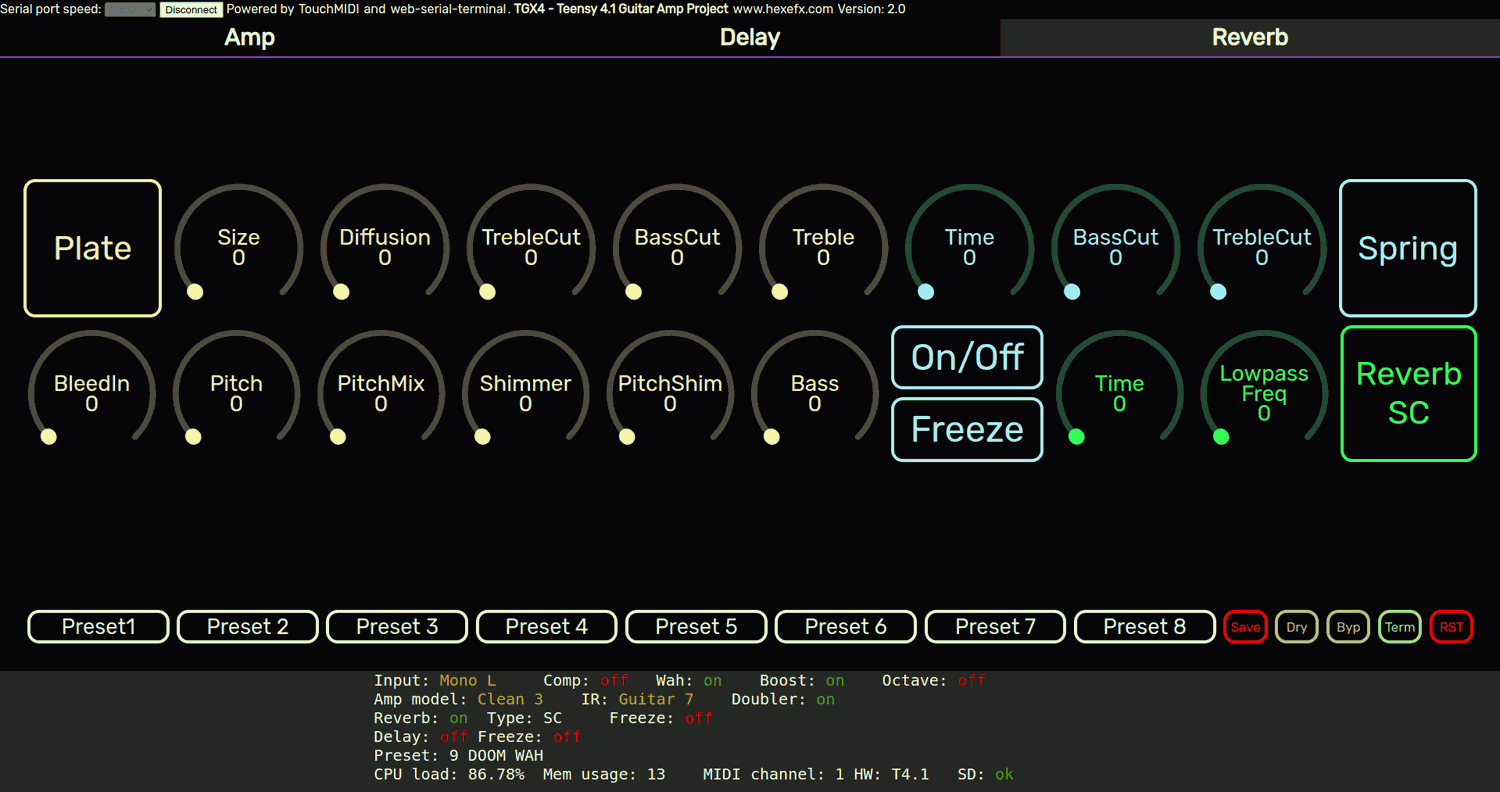Click the 'CPU load: 86.78%' readout
Screen dimensions: 1500x792
point(449,774)
